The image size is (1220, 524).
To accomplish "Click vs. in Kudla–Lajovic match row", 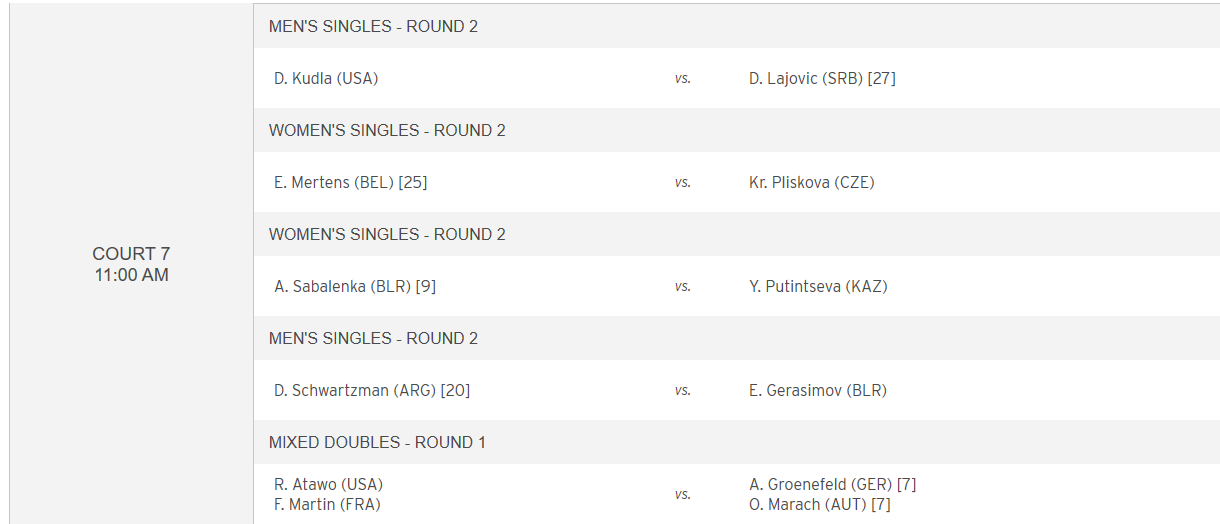I will click(682, 78).
